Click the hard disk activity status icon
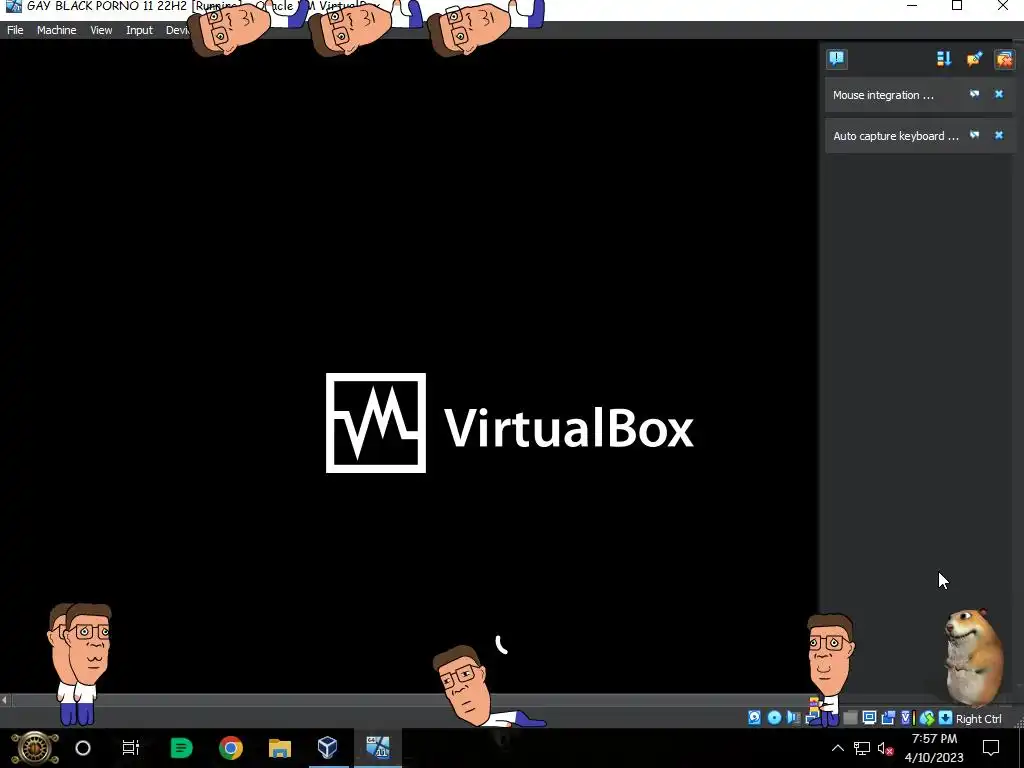The height and width of the screenshot is (768, 1024). (754, 718)
